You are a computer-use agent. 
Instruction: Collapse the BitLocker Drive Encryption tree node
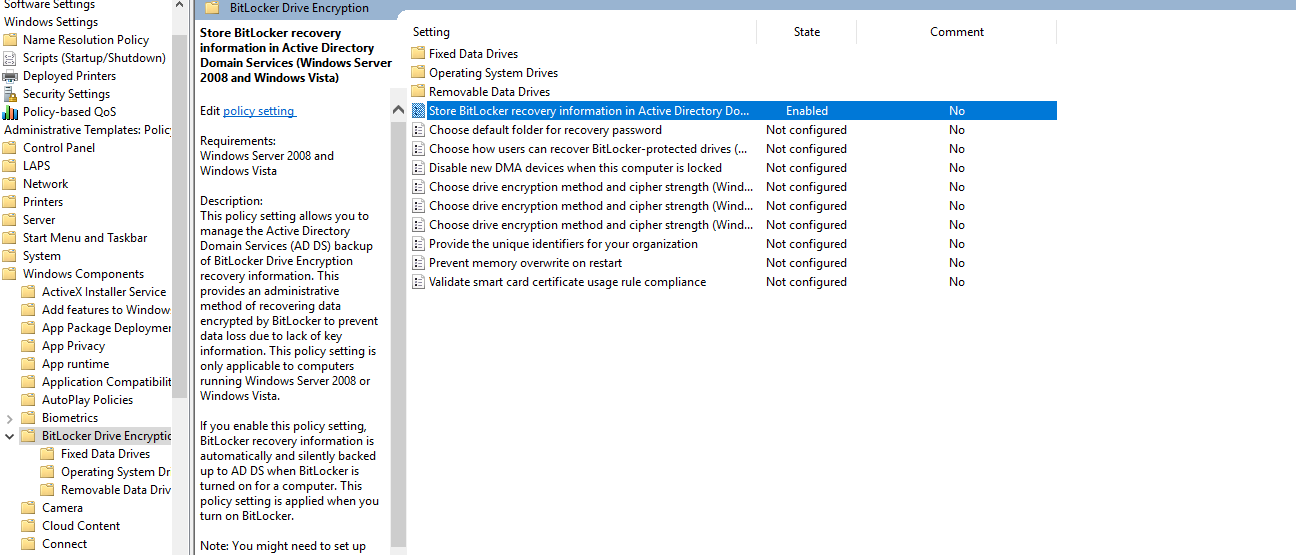click(10, 436)
